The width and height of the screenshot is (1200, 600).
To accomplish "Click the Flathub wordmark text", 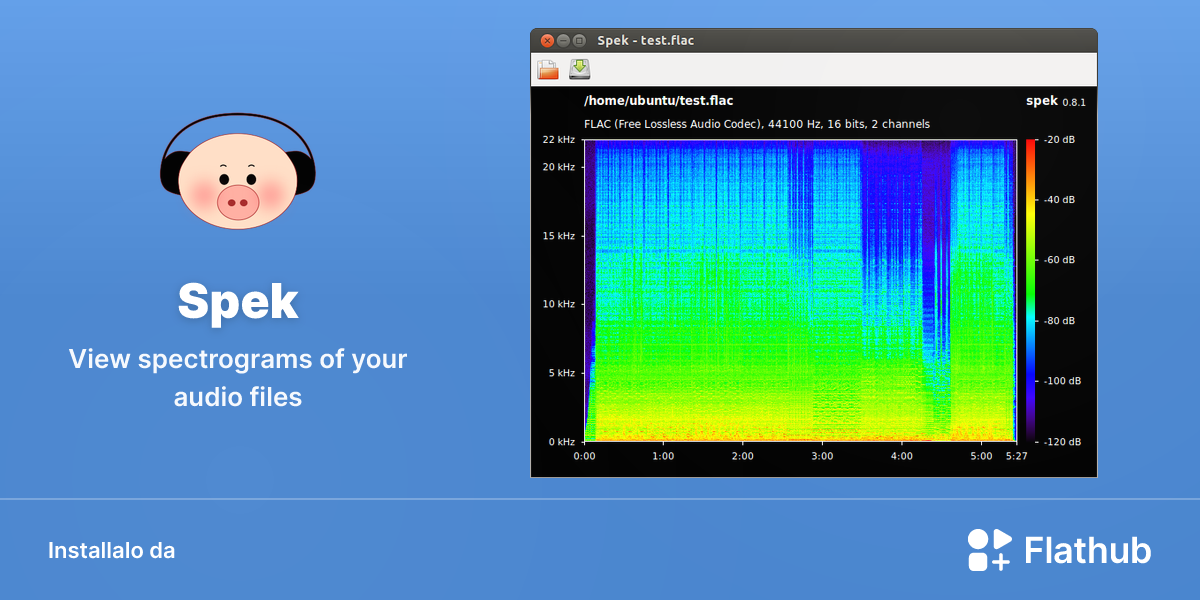I will (1088, 551).
